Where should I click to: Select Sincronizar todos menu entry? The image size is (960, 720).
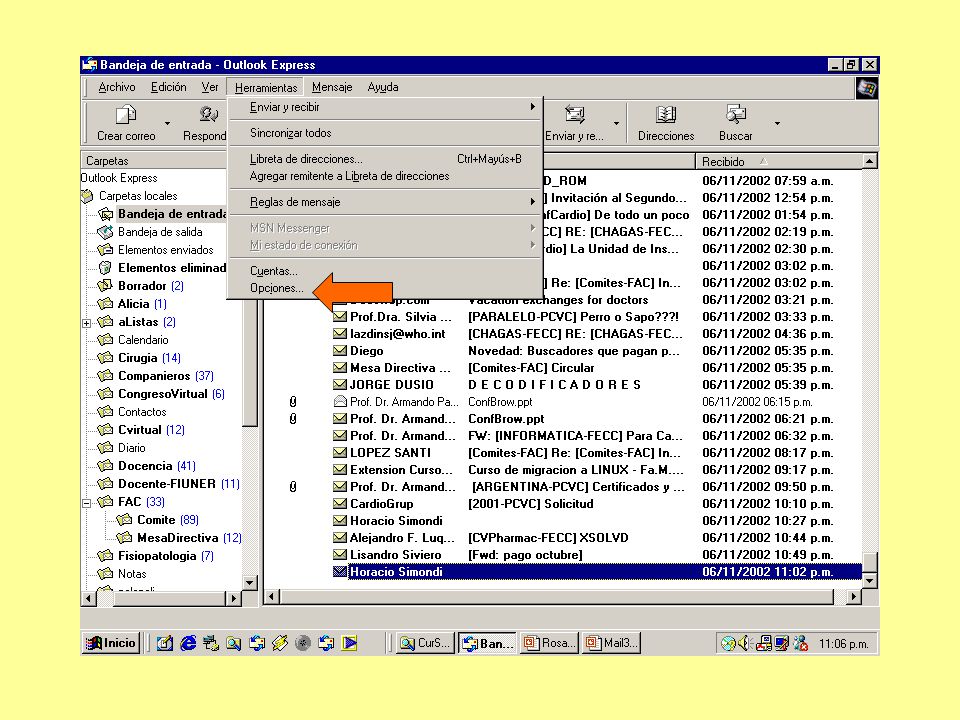385,133
